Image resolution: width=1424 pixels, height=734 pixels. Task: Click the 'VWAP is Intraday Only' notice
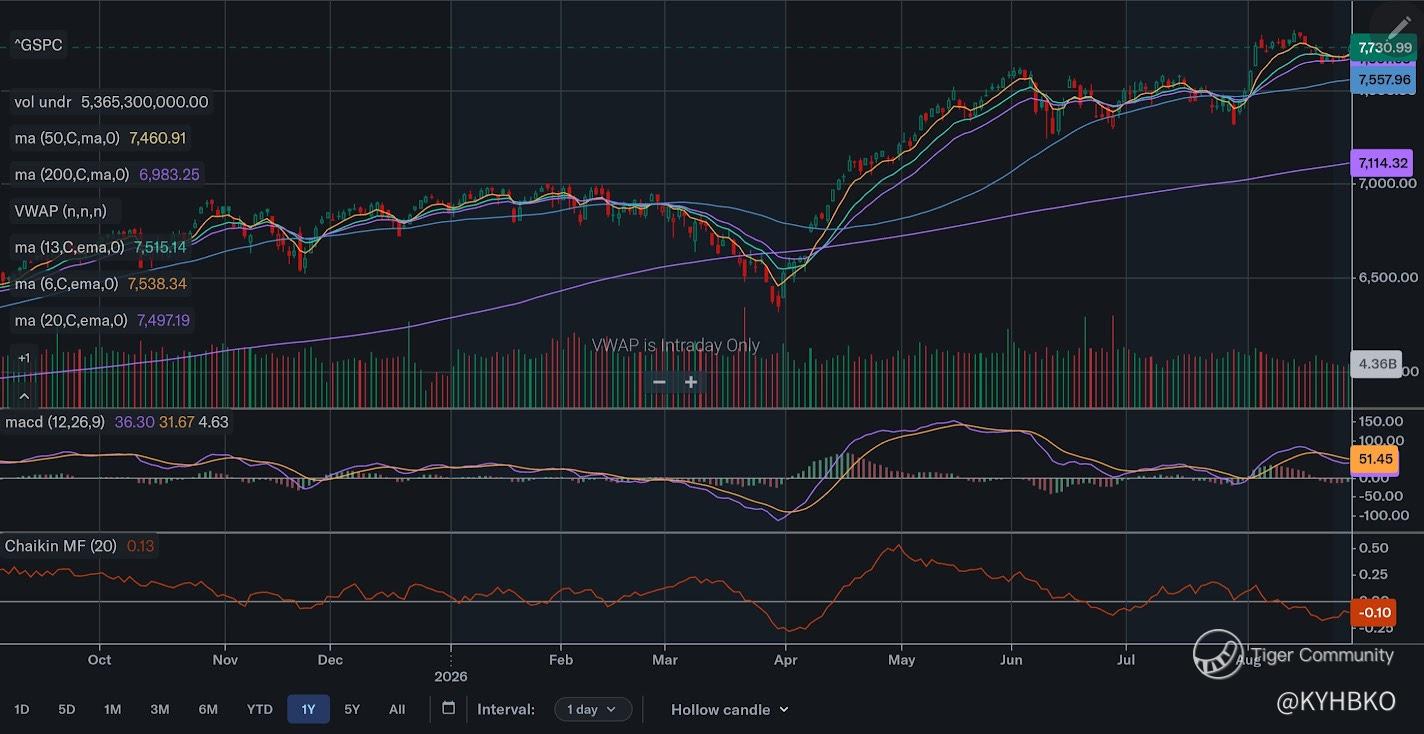(676, 346)
